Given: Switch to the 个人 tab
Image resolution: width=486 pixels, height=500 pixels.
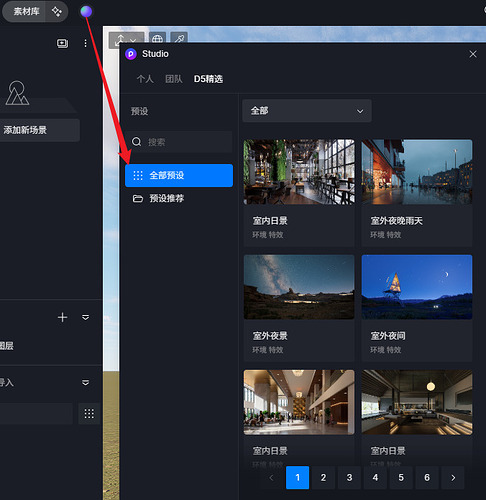Looking at the screenshot, I should [145, 79].
